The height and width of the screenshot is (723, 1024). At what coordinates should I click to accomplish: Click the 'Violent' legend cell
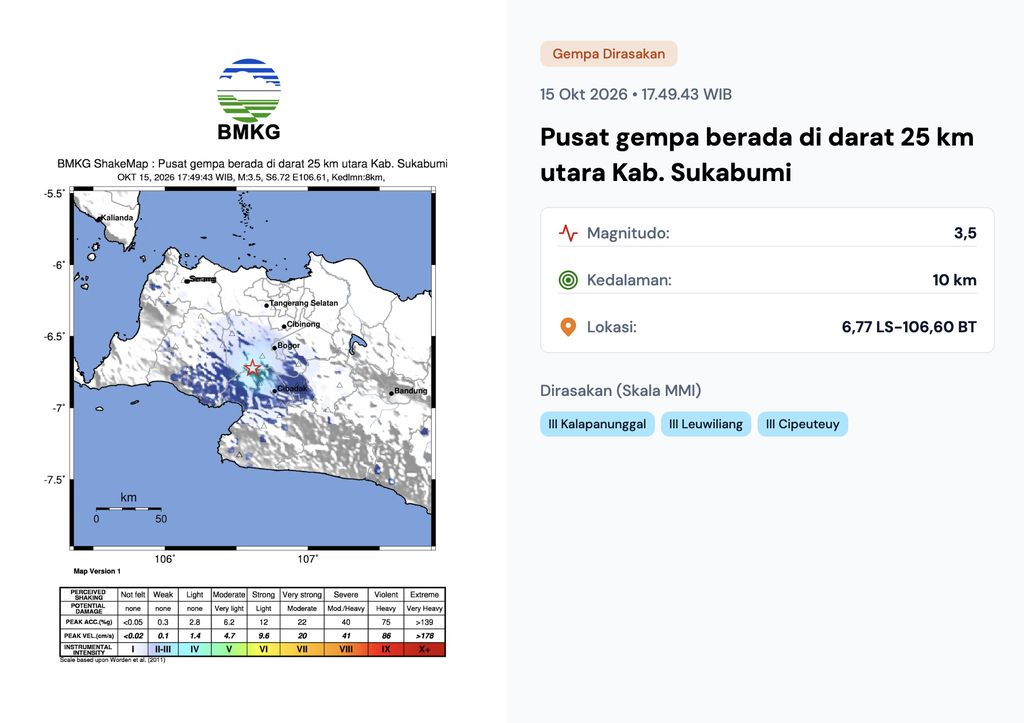tap(386, 595)
